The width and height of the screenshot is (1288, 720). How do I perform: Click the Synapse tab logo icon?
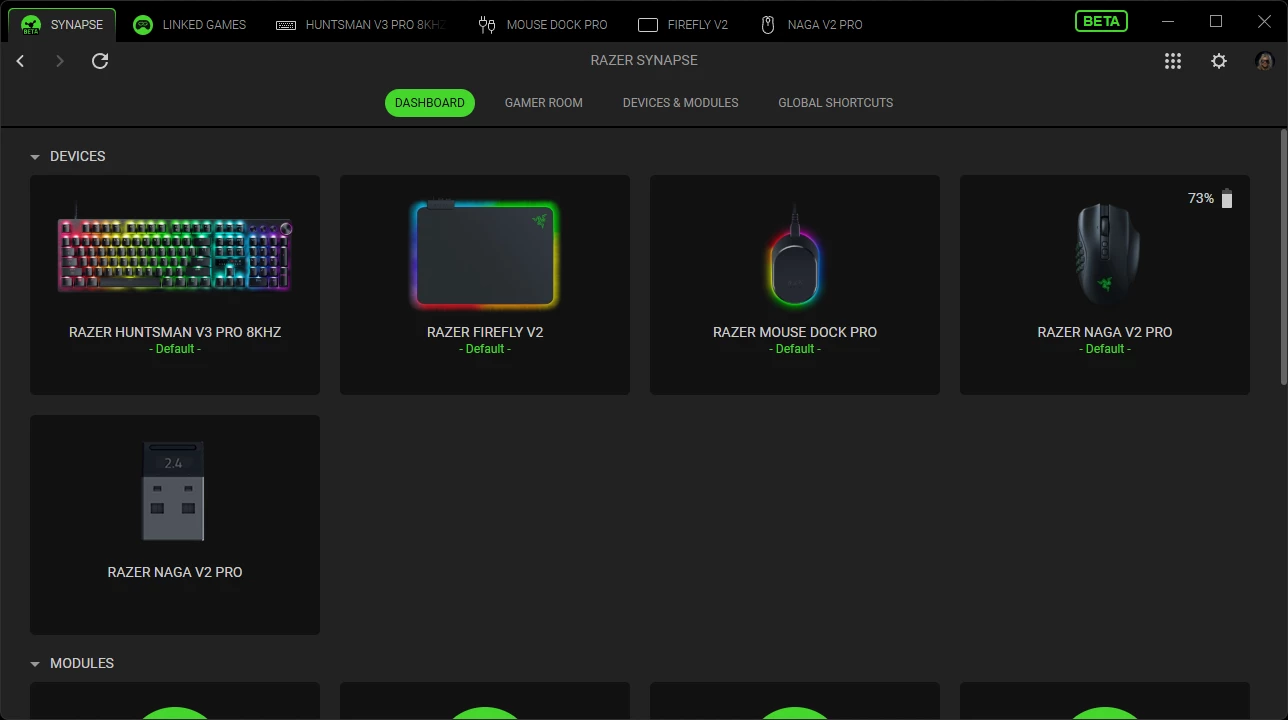[x=31, y=24]
